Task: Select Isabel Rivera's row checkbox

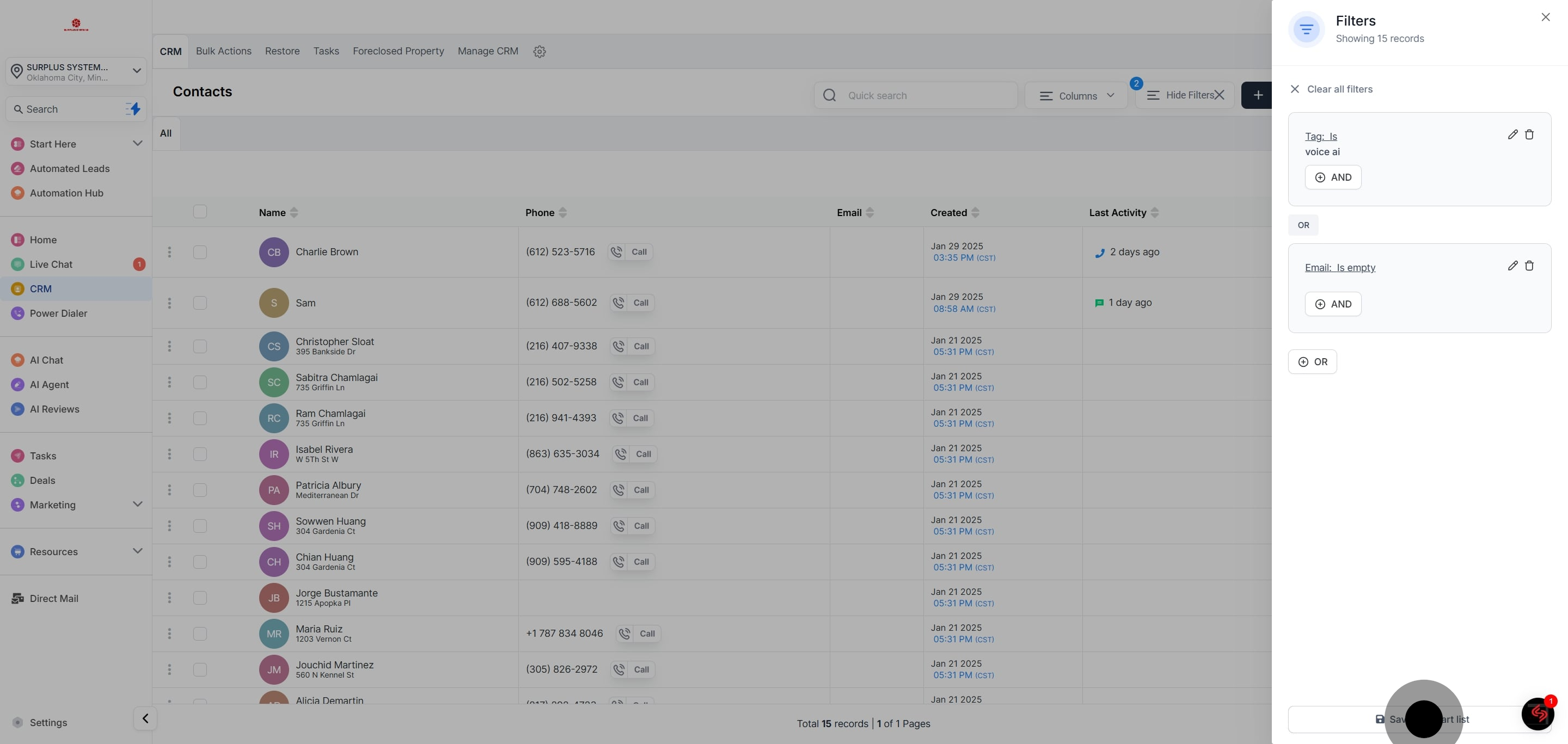Action: point(200,454)
